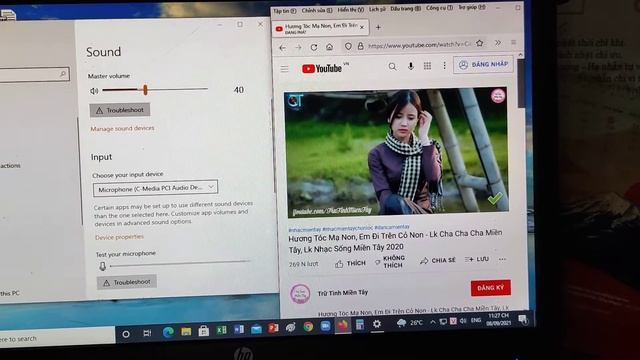Open the Dấu trang menu

405,9
